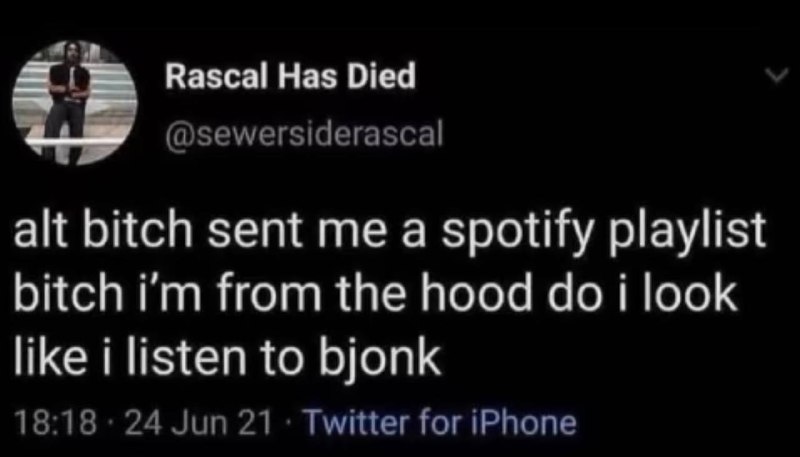800x457 pixels.
Task: Open the 18:18 timestamp
Action: (55, 423)
